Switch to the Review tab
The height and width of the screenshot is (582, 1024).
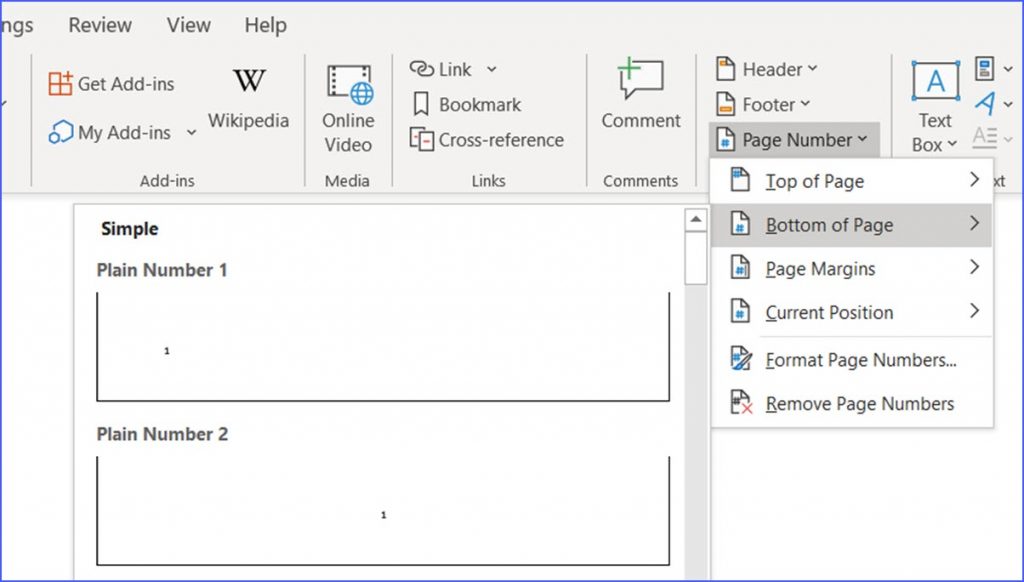tap(99, 25)
